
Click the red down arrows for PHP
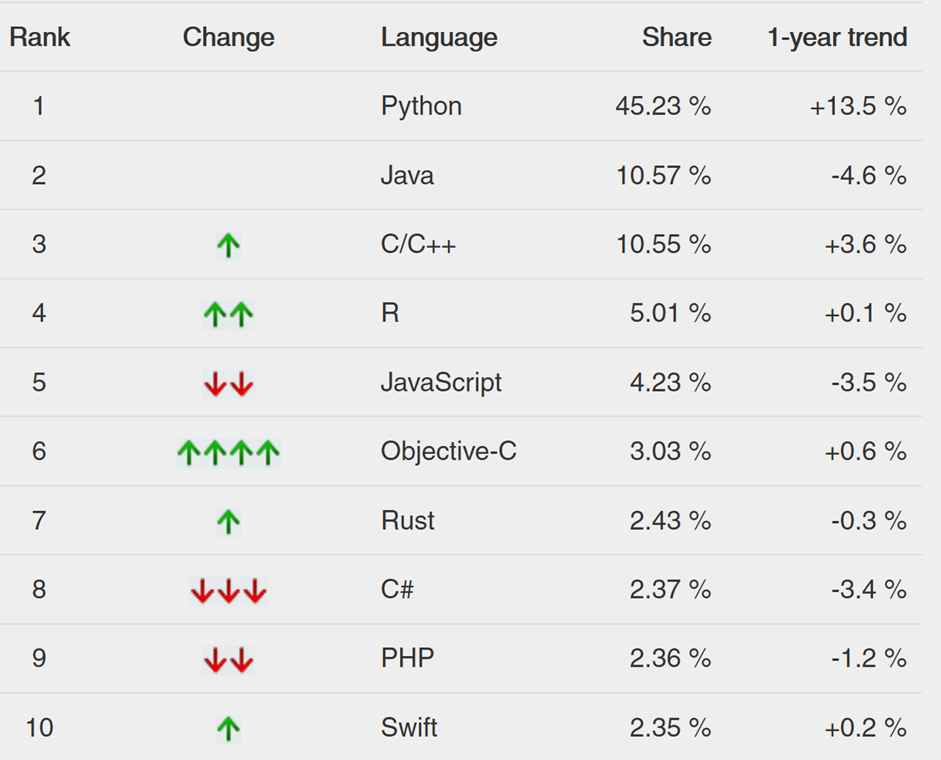pos(229,660)
